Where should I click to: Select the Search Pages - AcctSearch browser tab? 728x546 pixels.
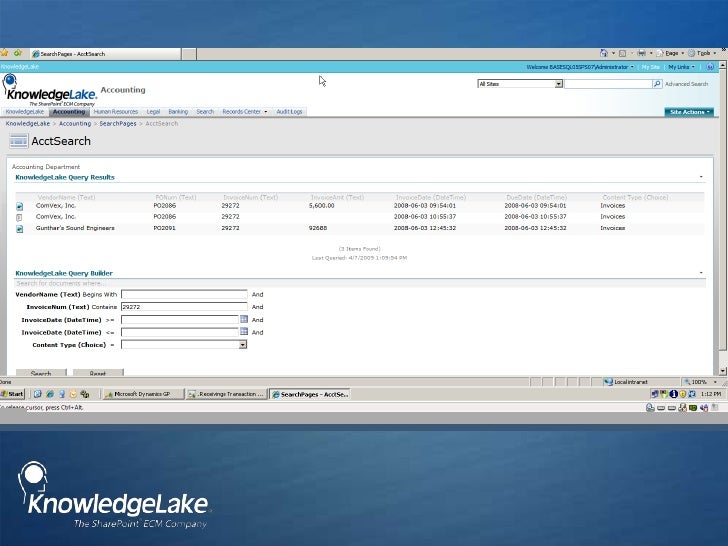105,54
